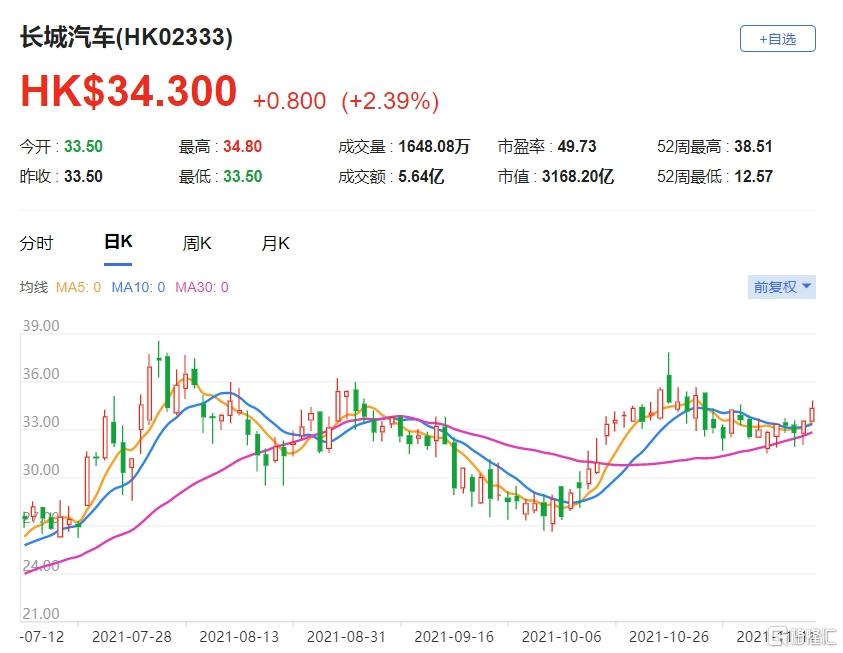
Task: Switch to the 分时 chart tab
Action: [37, 243]
